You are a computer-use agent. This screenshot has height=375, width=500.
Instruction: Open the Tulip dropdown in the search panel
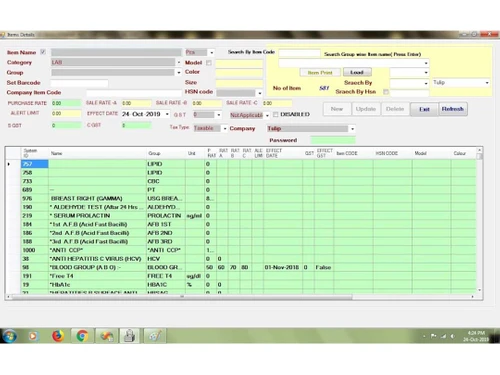click(487, 82)
